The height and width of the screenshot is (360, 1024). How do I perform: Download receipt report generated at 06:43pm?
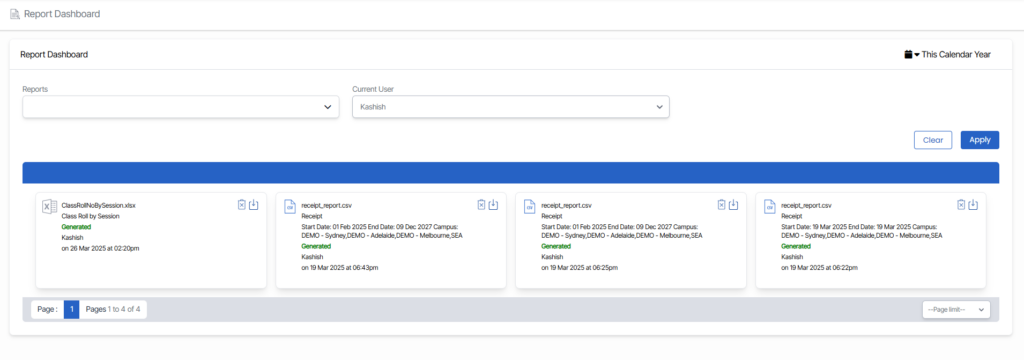494,205
